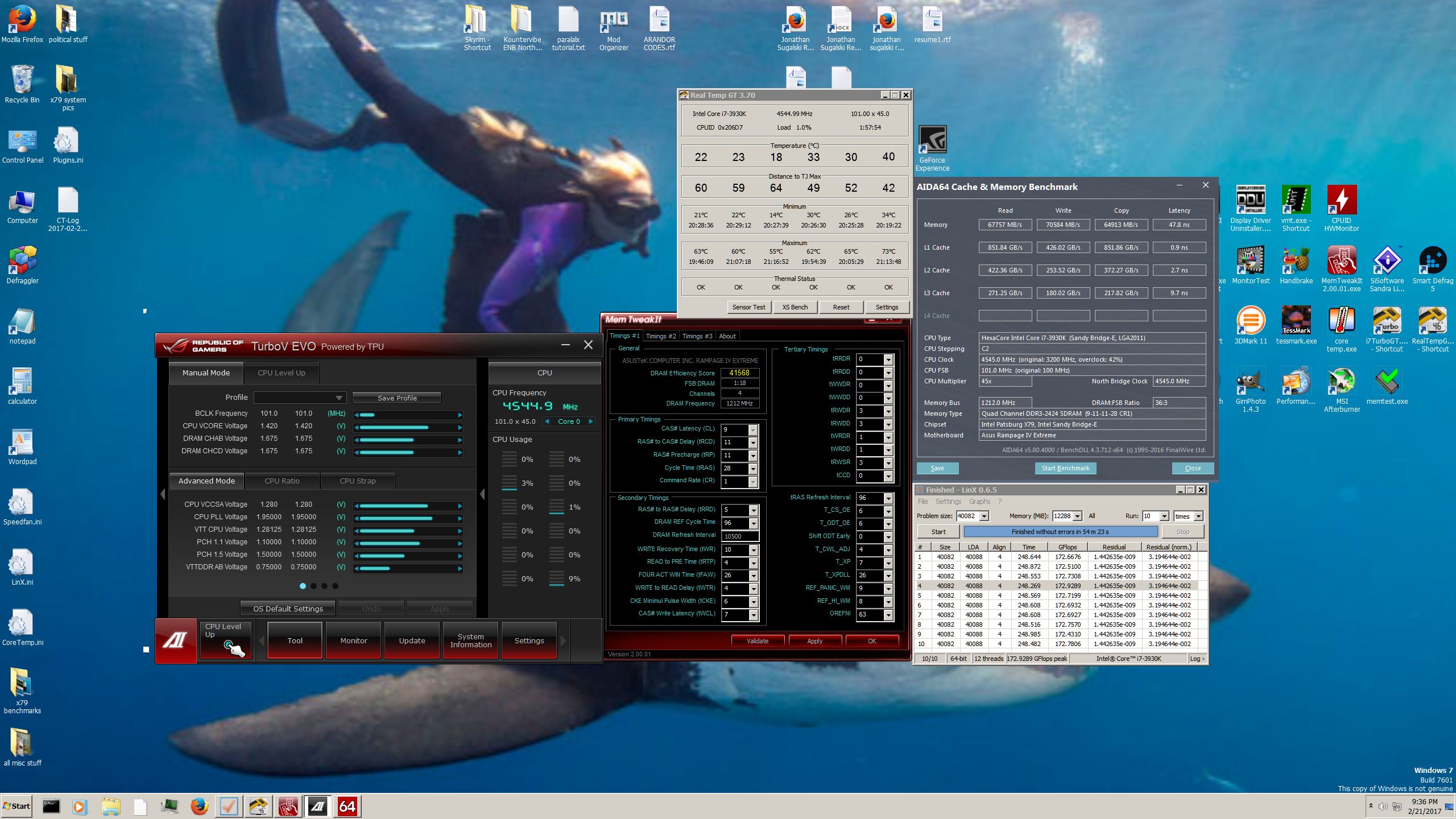The width and height of the screenshot is (1456, 819).
Task: Select row 4 in the LinX results table
Action: 1057,586
